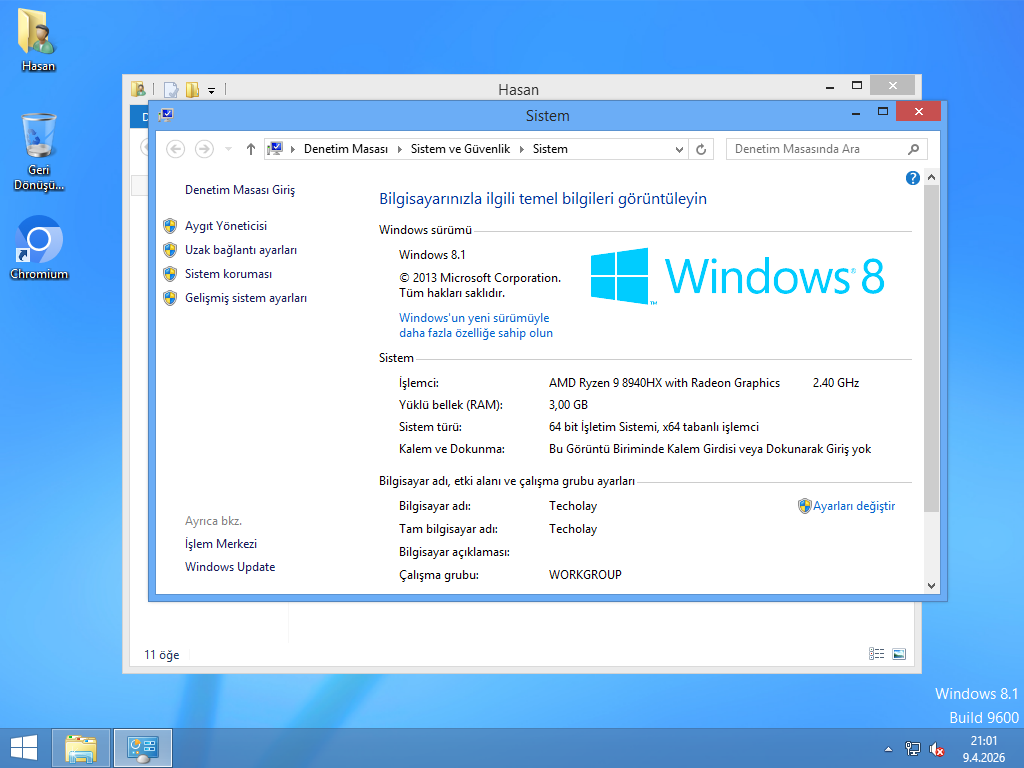Open the Recycle Bin desktop icon
1024x768 pixels.
click(x=39, y=152)
